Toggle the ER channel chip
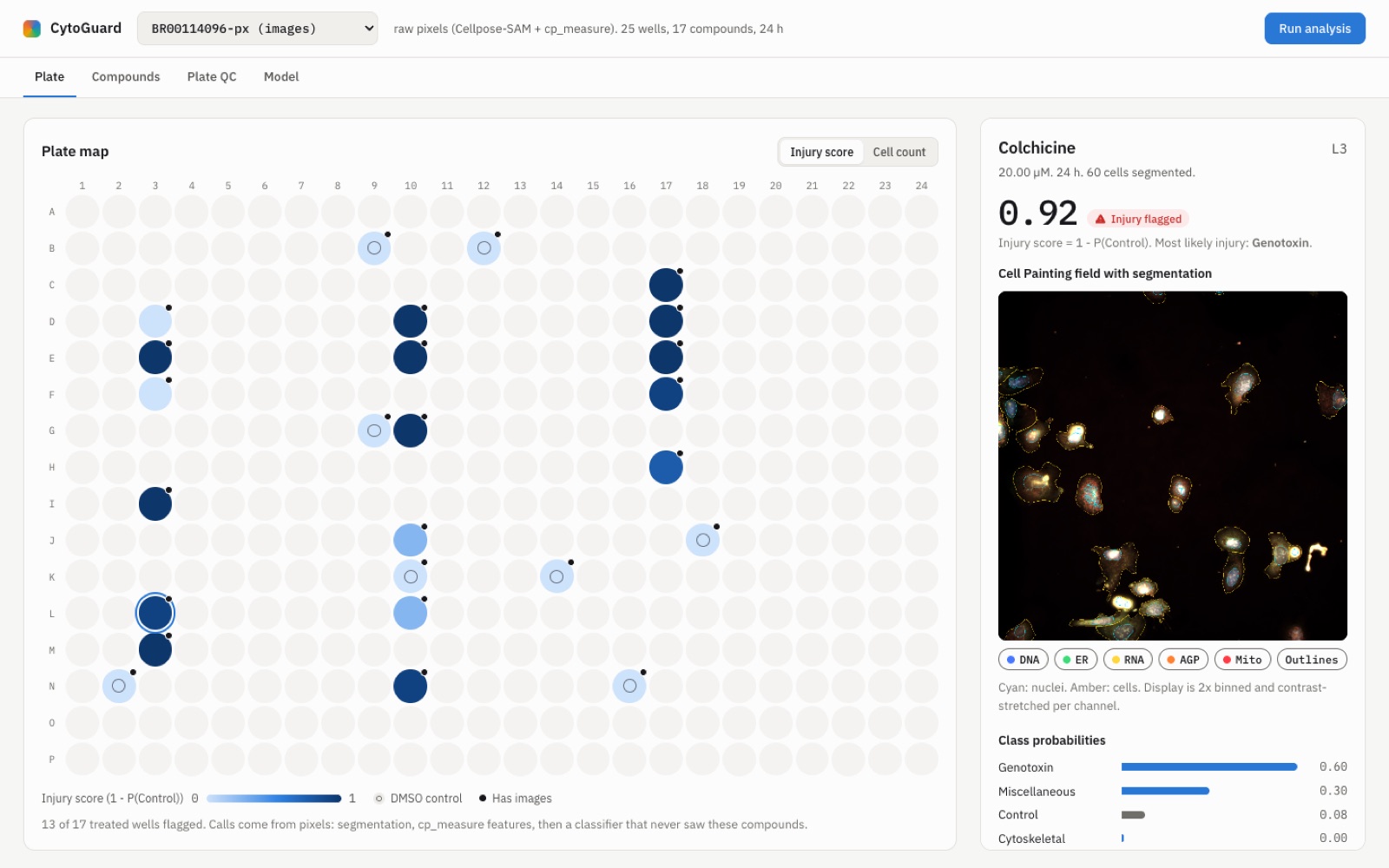1389x868 pixels. pyautogui.click(x=1076, y=660)
